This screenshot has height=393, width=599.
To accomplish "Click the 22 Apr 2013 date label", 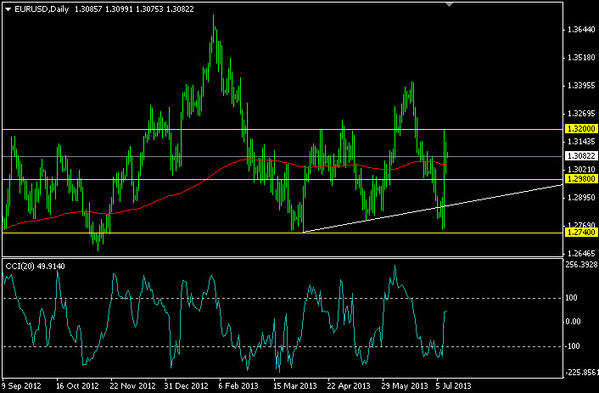I will pos(349,386).
